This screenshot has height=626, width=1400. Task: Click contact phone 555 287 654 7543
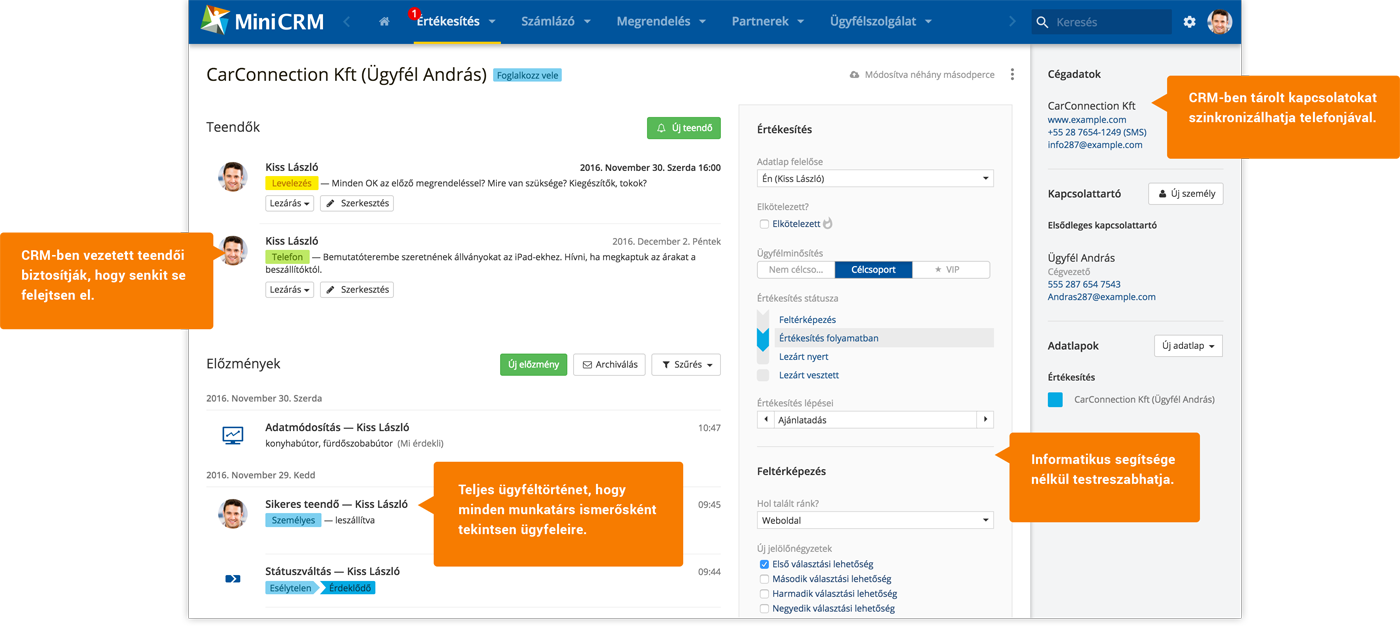tap(1084, 284)
